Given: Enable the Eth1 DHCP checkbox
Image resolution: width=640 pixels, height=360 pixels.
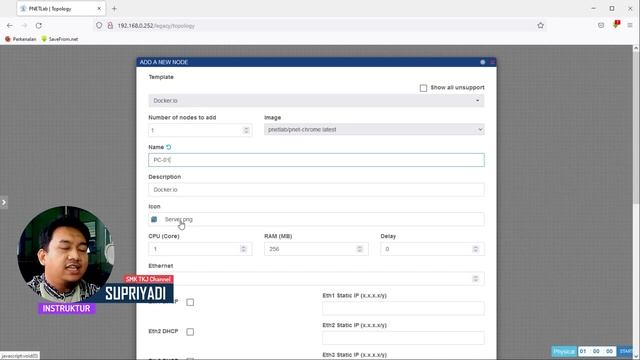Looking at the screenshot, I should 190,302.
